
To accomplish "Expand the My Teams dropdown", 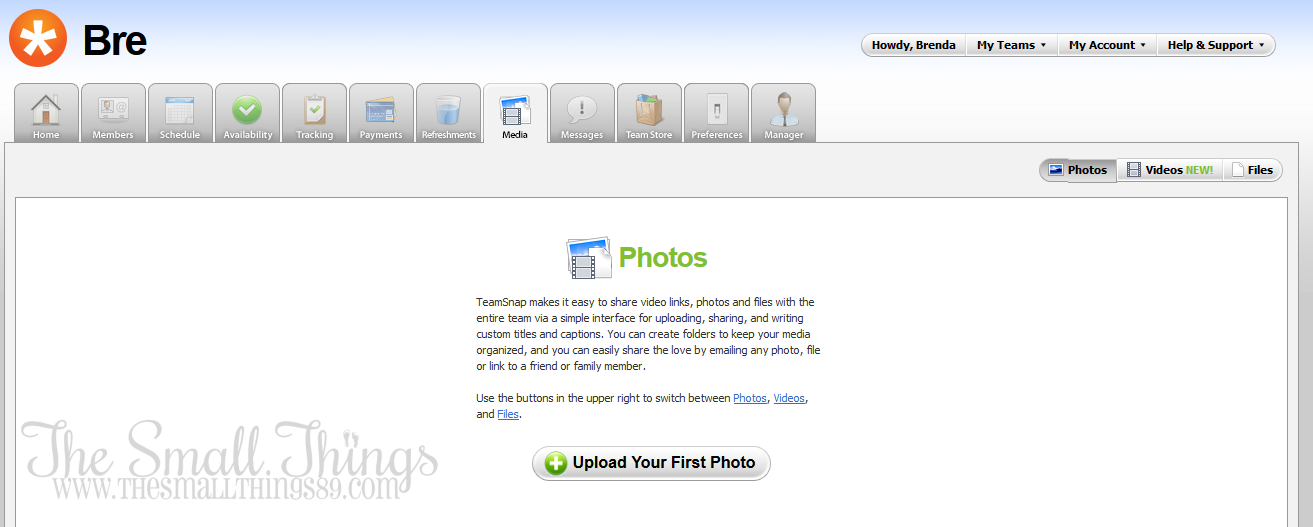I will coord(1012,45).
